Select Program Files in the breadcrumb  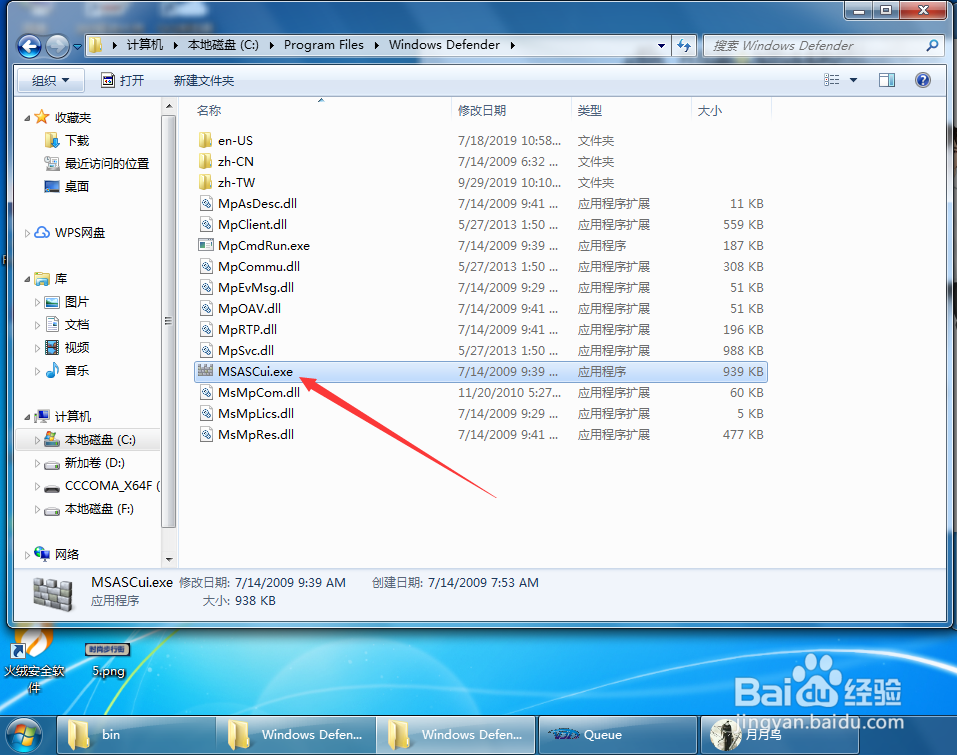323,45
